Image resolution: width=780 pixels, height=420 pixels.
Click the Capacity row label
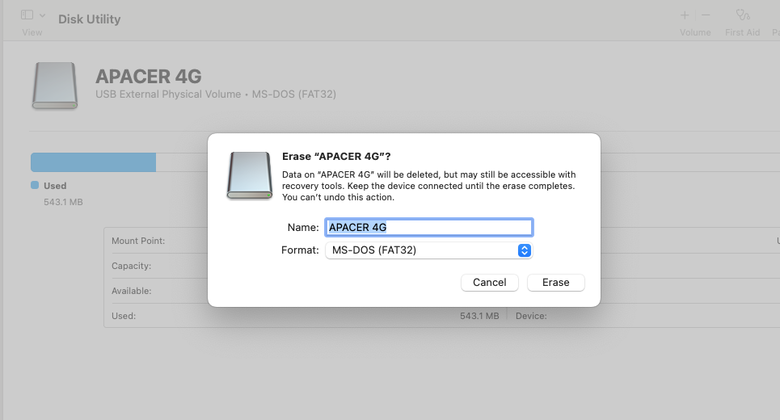coord(131,266)
